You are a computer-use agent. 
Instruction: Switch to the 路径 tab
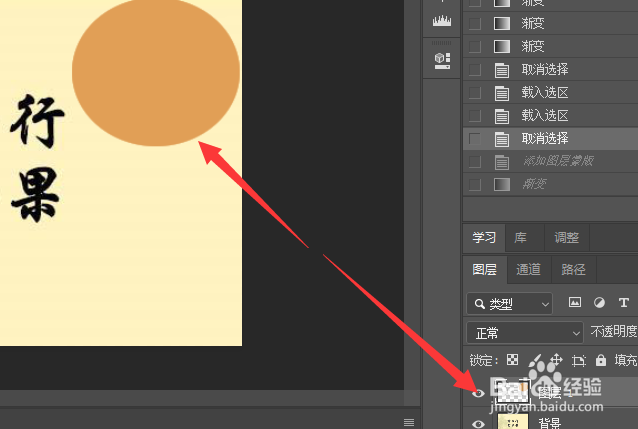[x=573, y=269]
